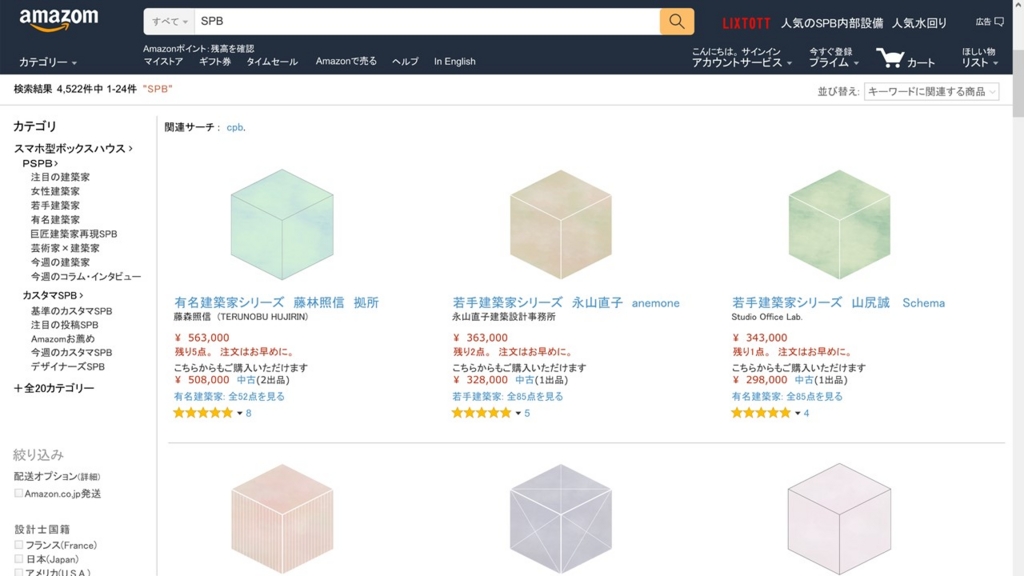Open the カテゴリー navigation menu
Viewport: 1024px width, 576px height.
point(48,62)
